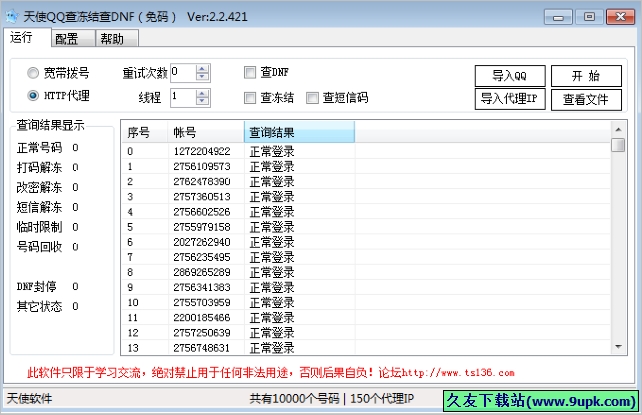The height and width of the screenshot is (415, 642).
Task: Click the 改密解冻 count label
Action: point(39,187)
